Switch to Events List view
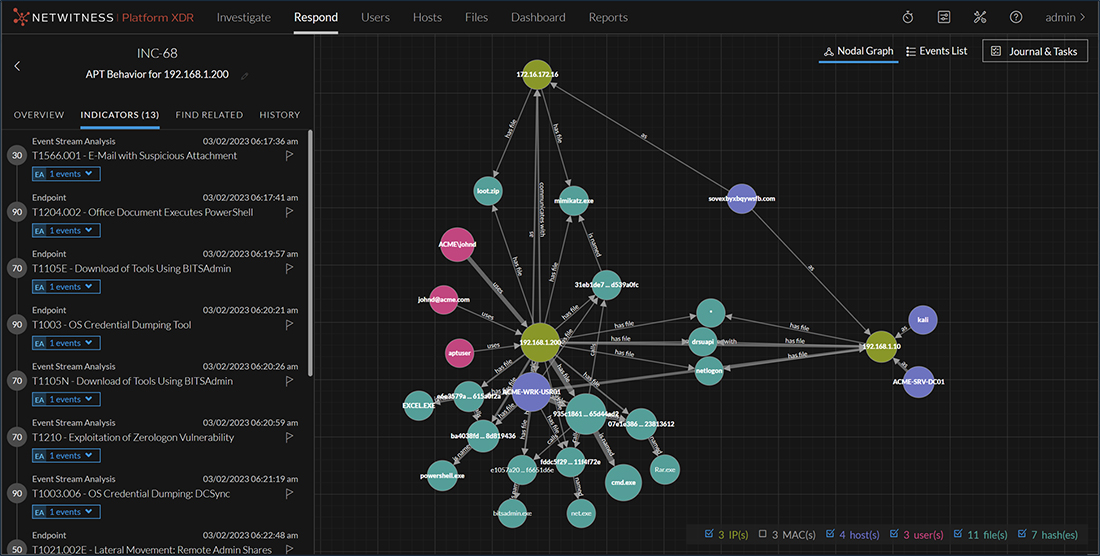 coord(937,51)
